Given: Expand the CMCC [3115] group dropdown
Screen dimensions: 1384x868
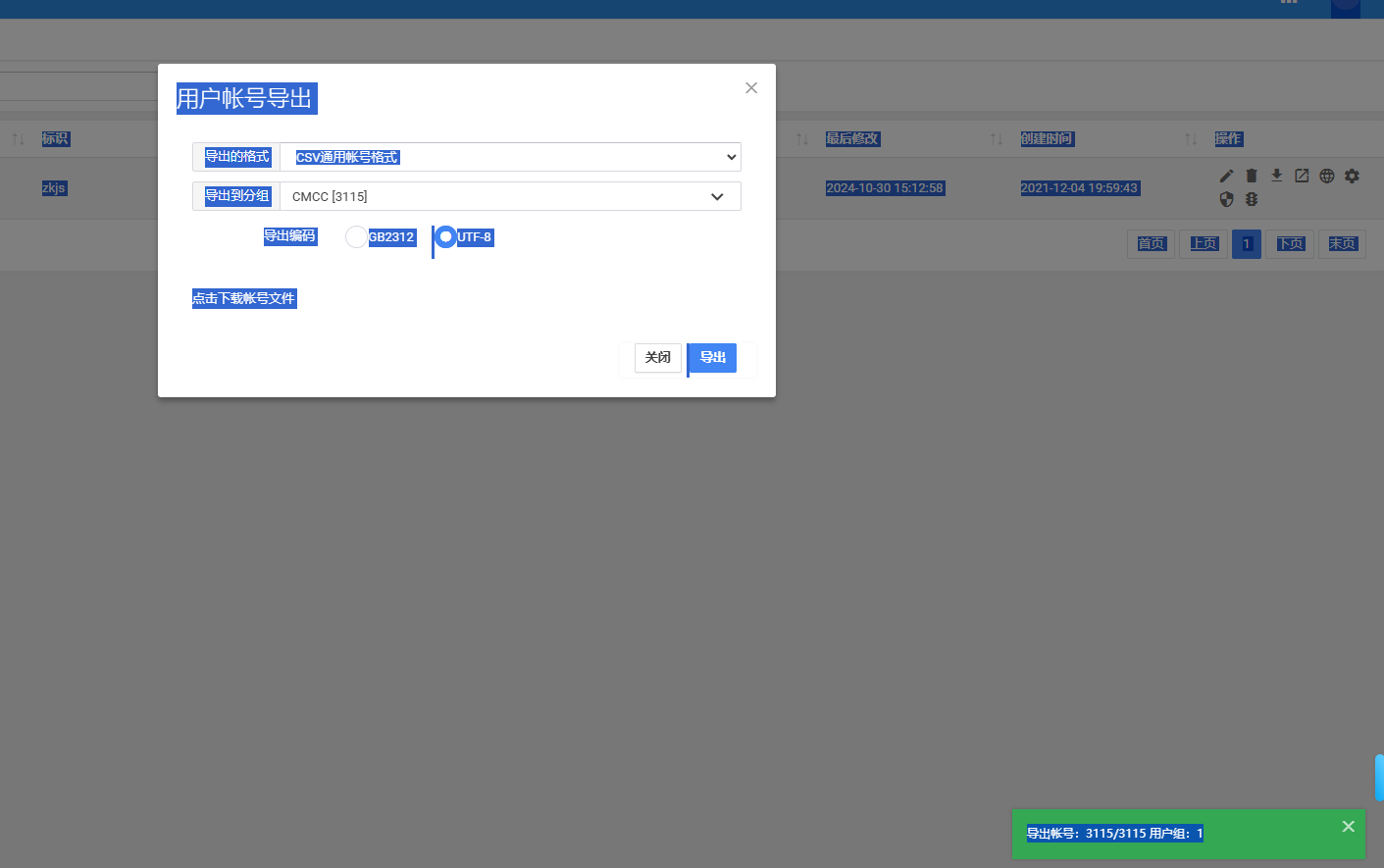Looking at the screenshot, I should tap(510, 196).
